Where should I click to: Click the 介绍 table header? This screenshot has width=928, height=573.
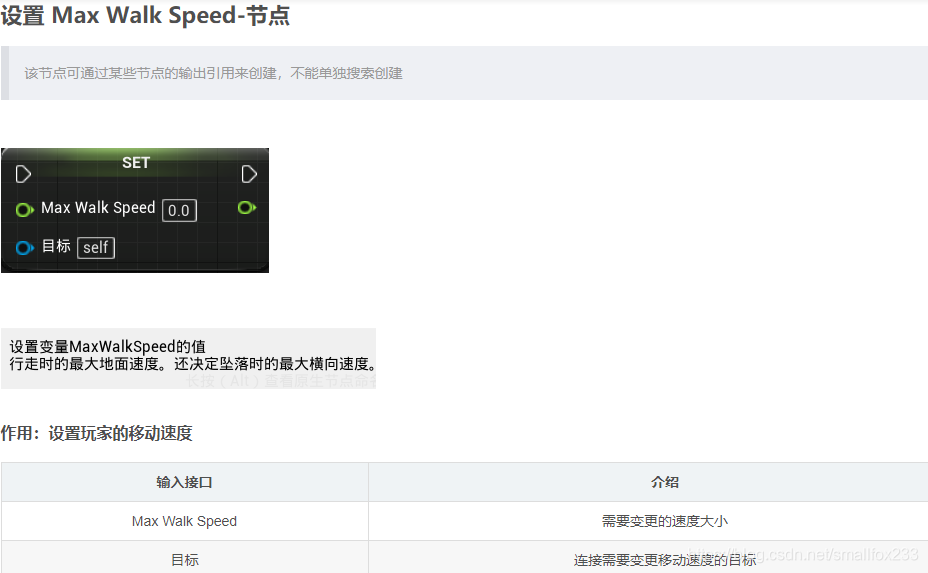(665, 482)
